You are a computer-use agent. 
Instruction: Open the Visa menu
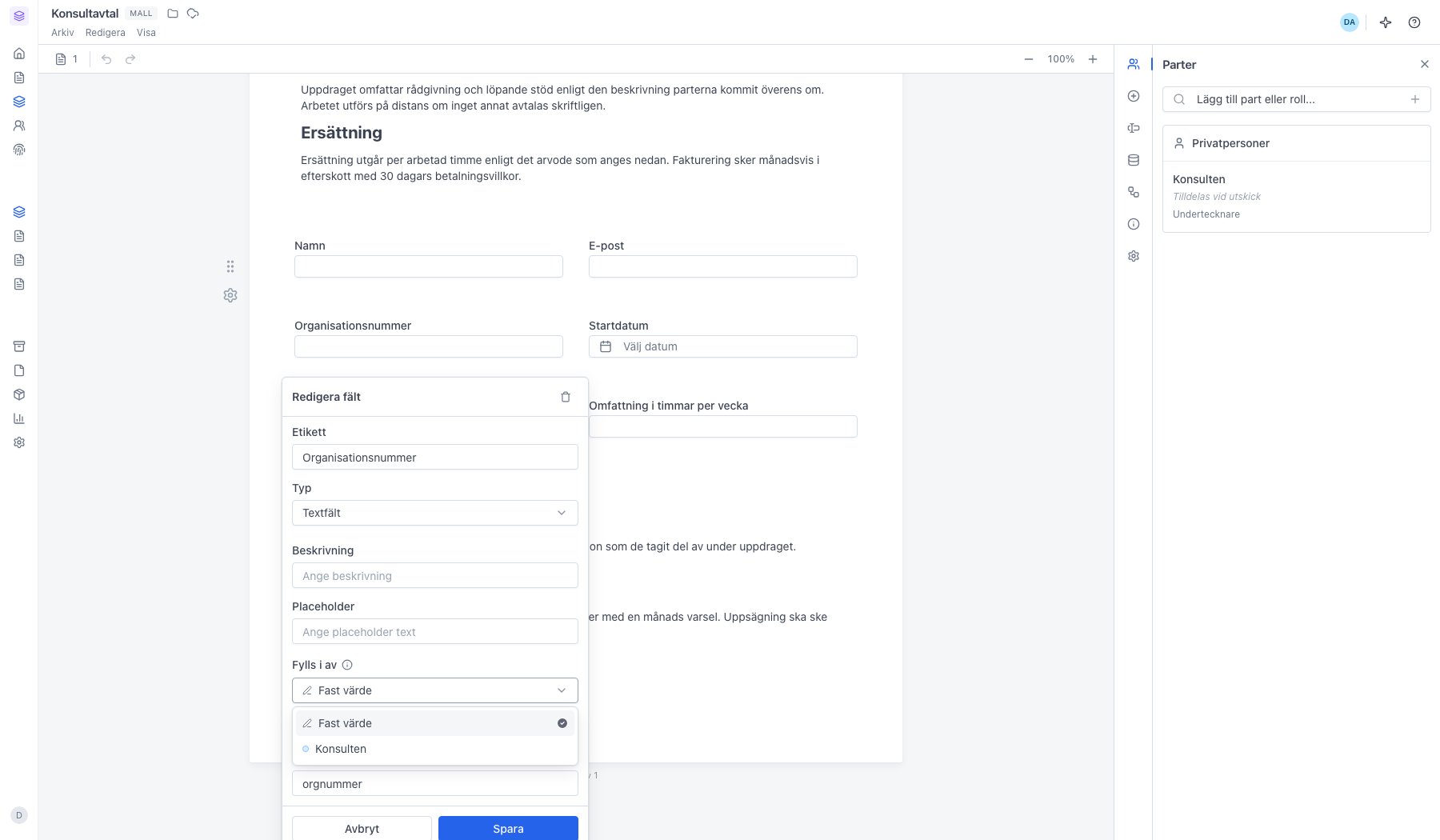pos(146,33)
